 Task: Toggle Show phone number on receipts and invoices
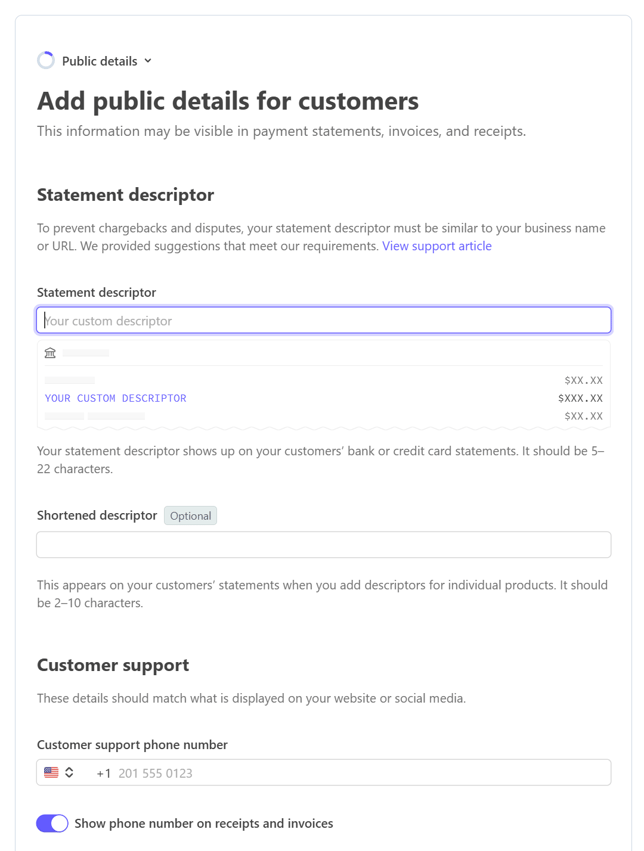click(x=52, y=823)
